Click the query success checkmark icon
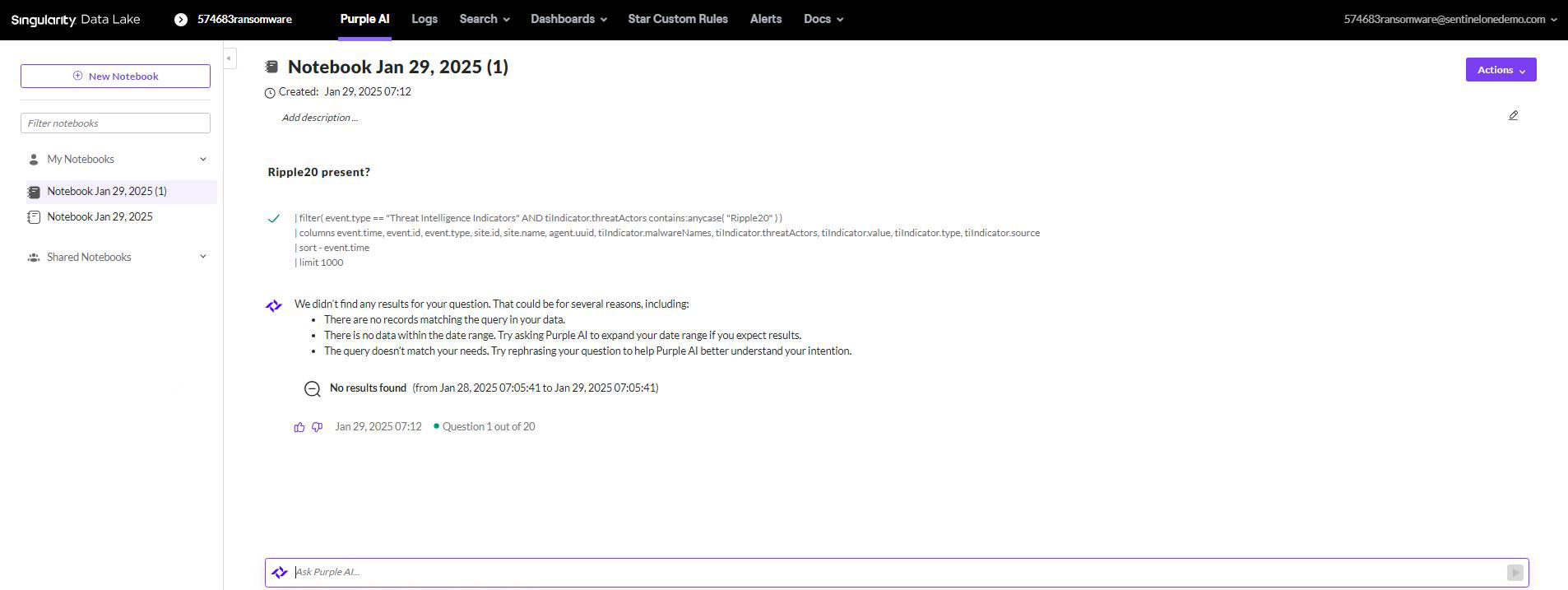 click(274, 218)
